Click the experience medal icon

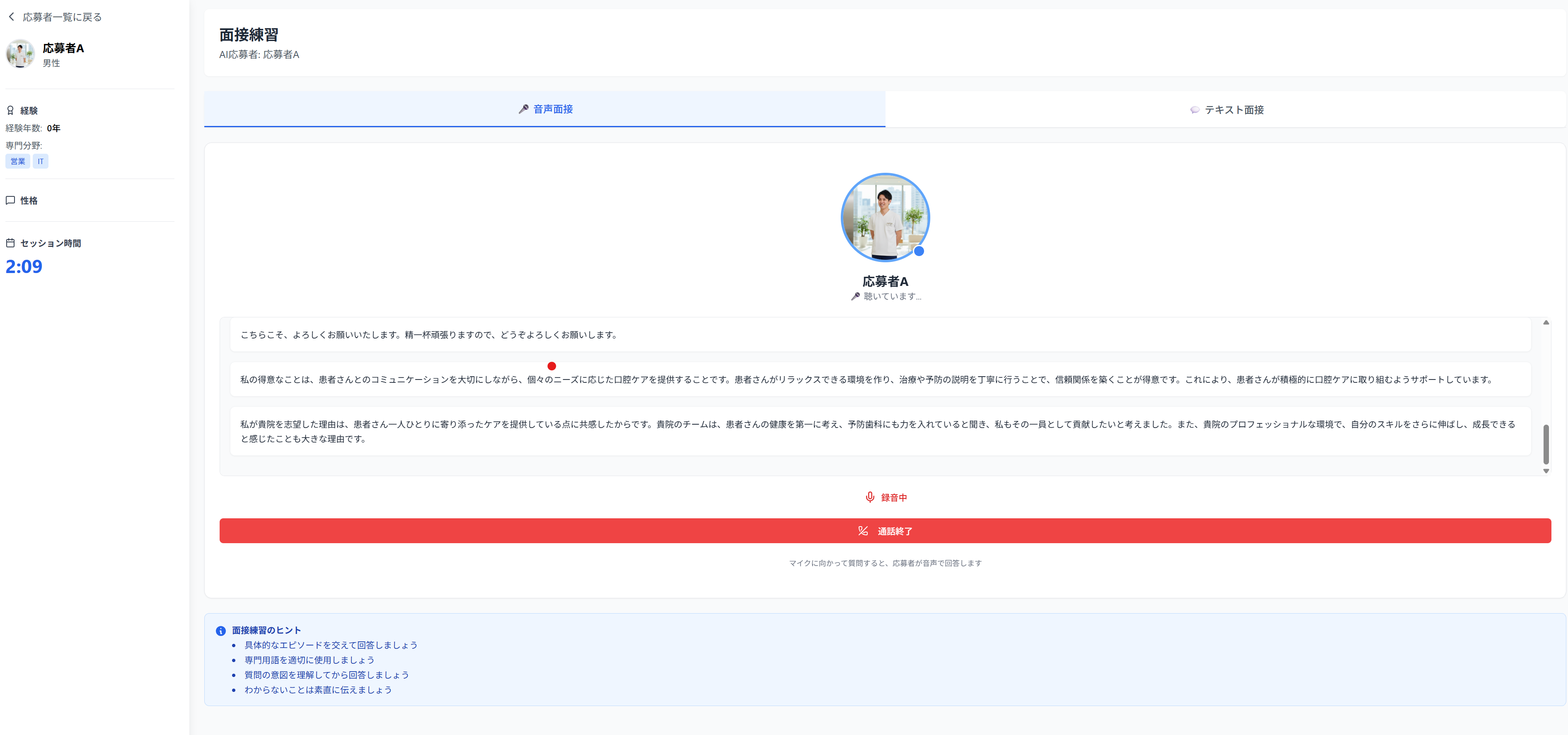pos(10,110)
